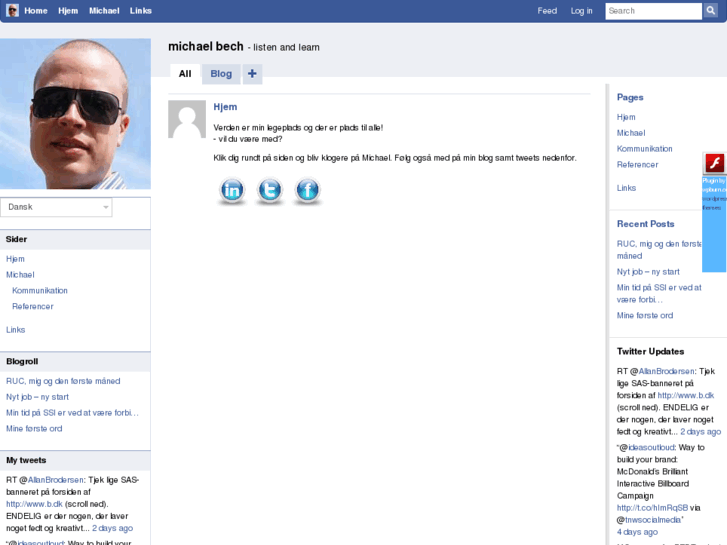727x545 pixels.
Task: Open Links under Pages on right
Action: tap(626, 188)
